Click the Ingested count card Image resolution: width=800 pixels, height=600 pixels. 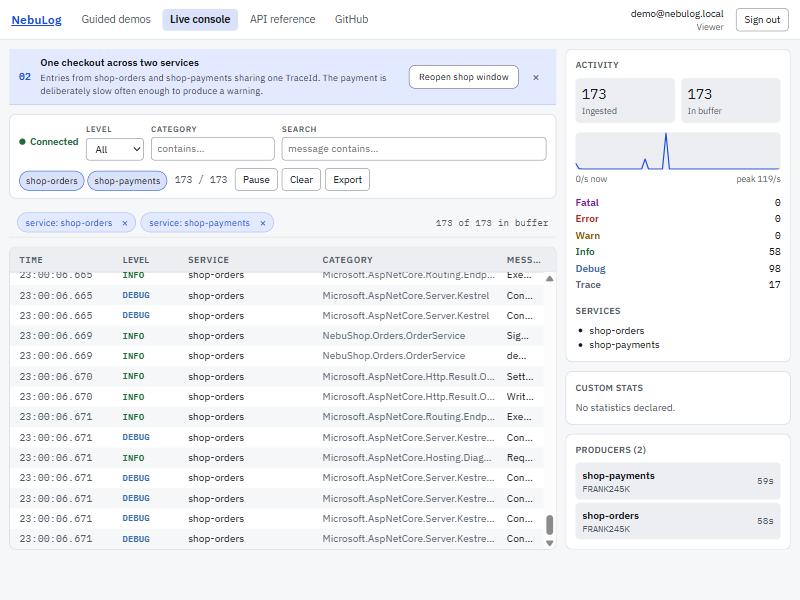coord(625,101)
